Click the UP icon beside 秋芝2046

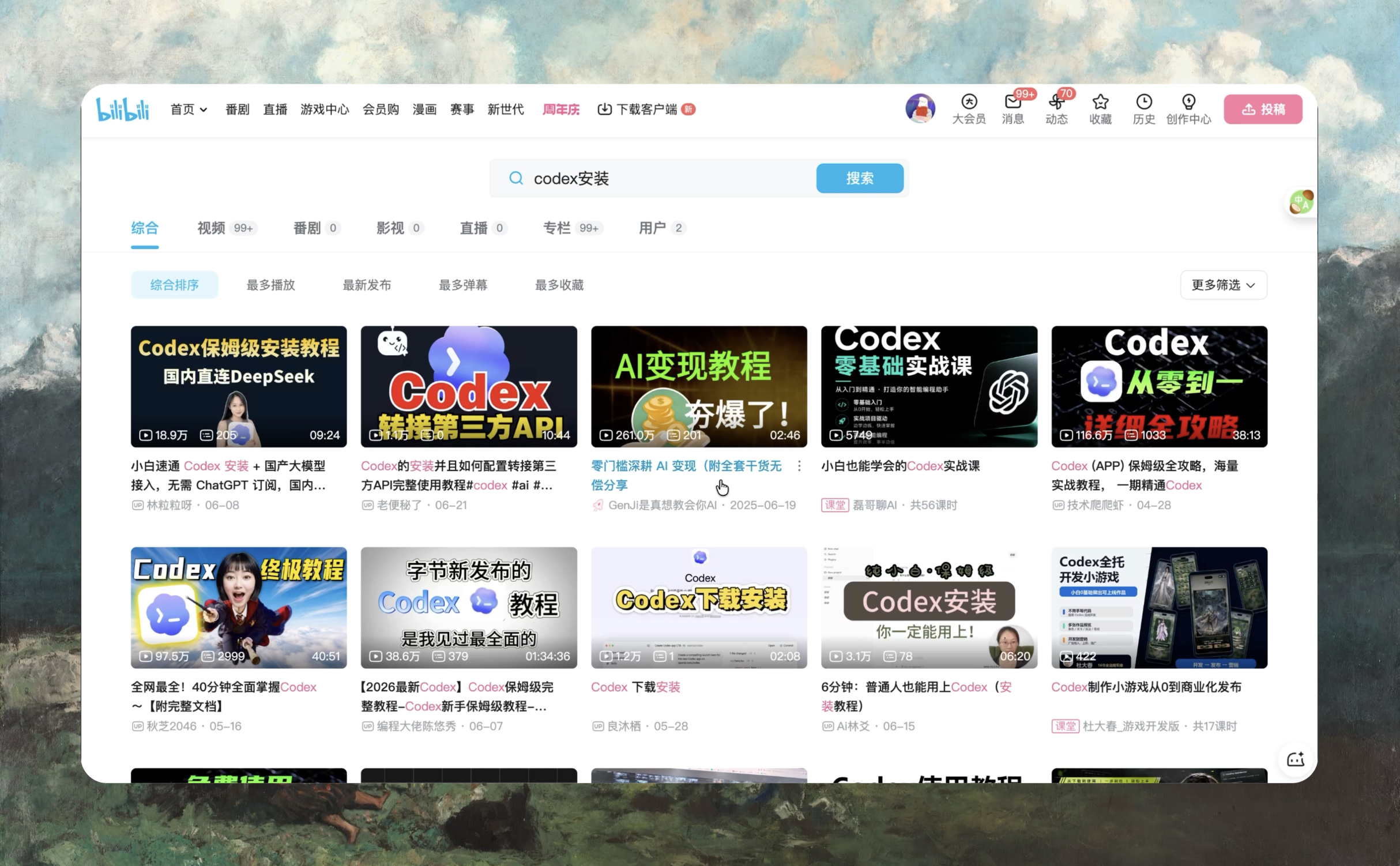tap(137, 726)
